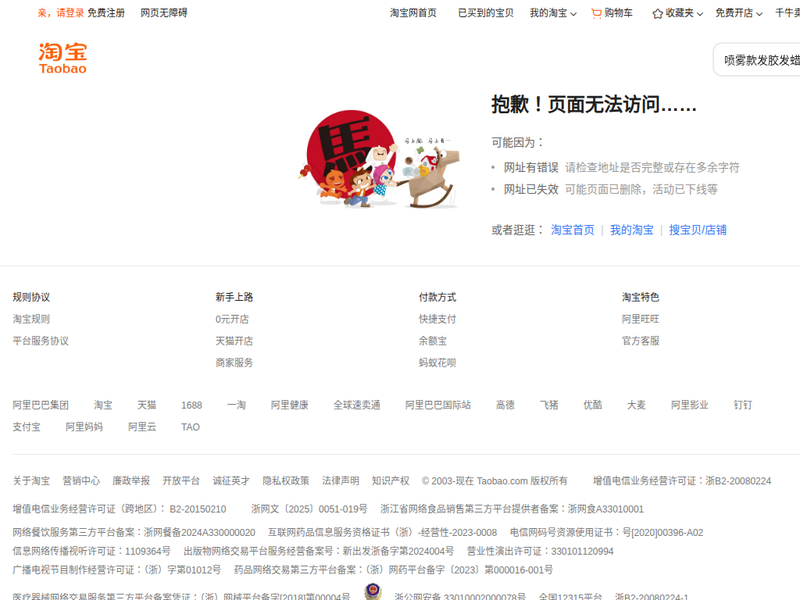This screenshot has width=800, height=600.
Task: Expand the 免费开店 dropdown
Action: click(x=739, y=13)
